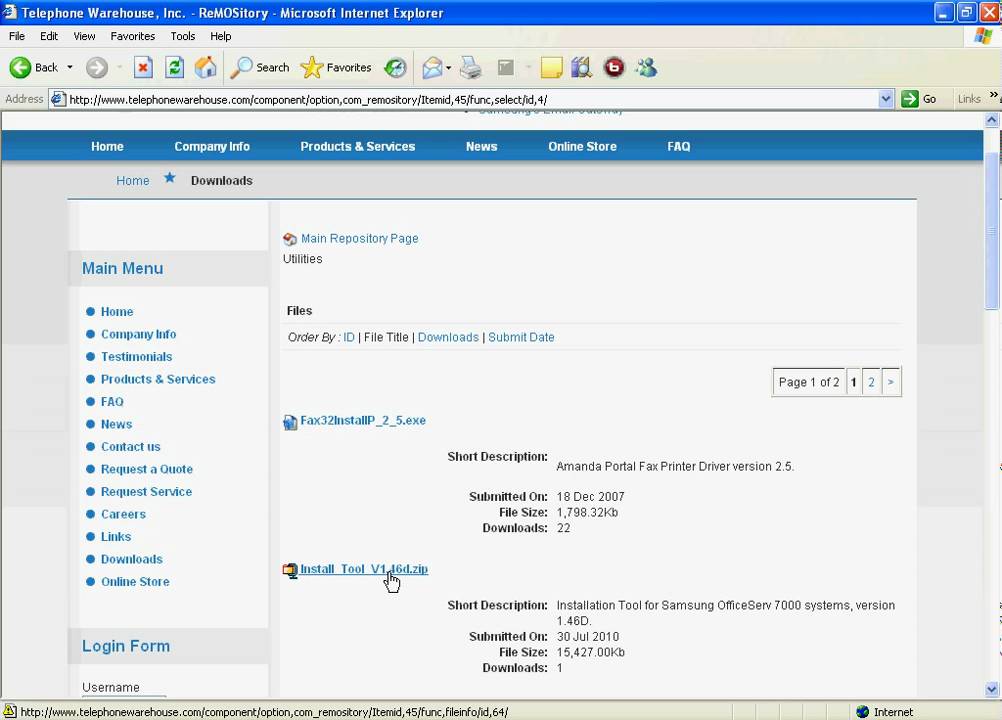Click Downloads in Main Menu sidebar
The image size is (1002, 720).
132,559
